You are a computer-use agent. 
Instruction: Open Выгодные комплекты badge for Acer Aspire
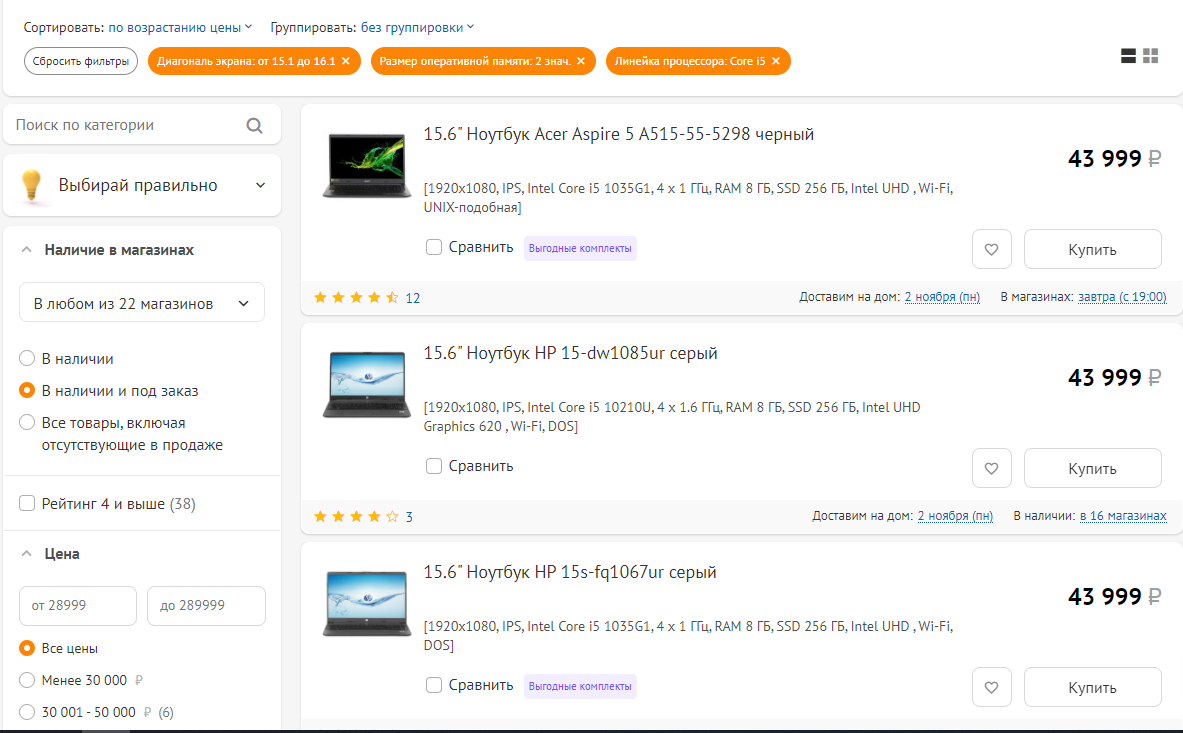click(x=580, y=248)
